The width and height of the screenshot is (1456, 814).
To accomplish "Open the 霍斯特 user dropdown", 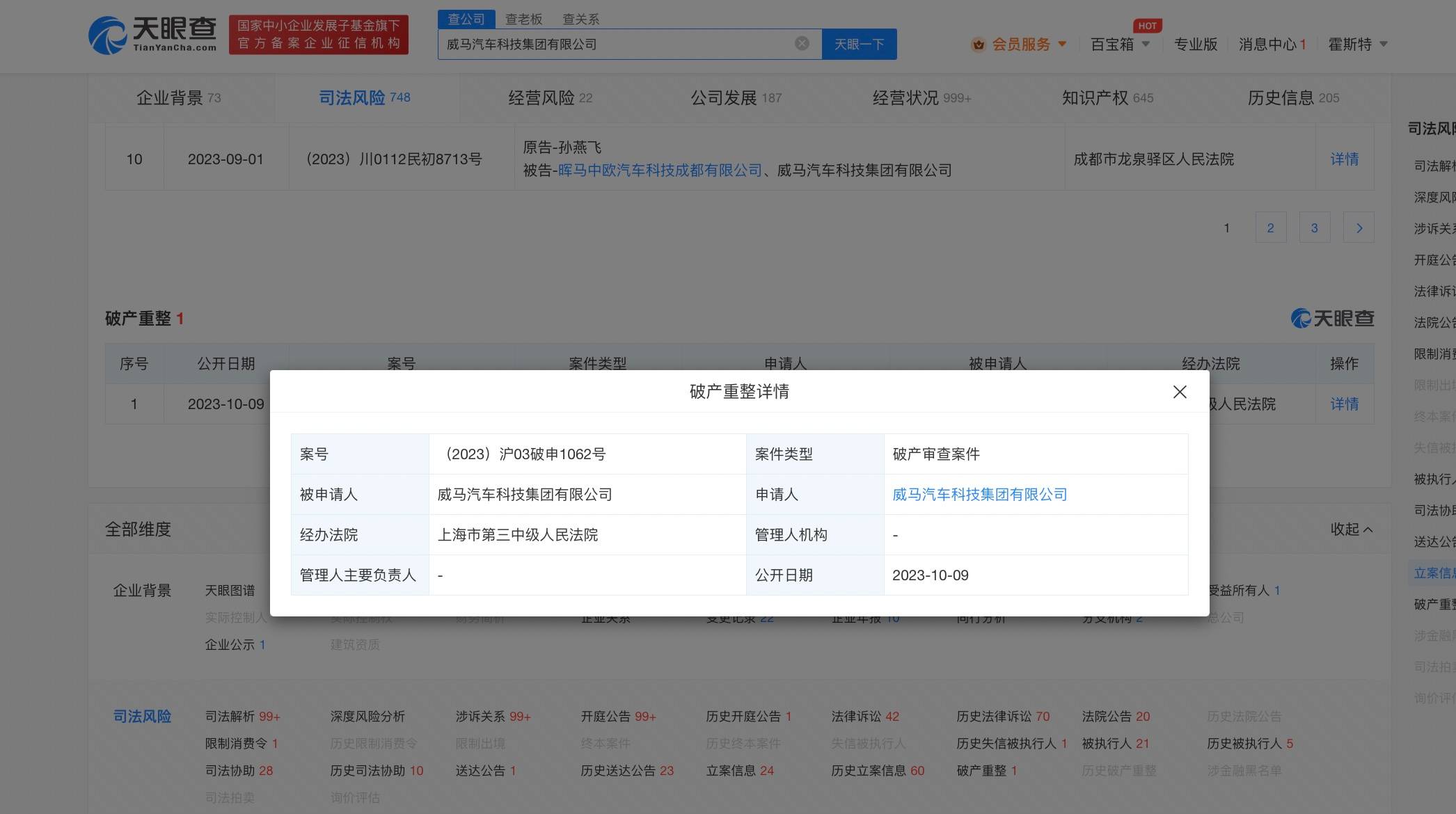I will pos(1357,44).
